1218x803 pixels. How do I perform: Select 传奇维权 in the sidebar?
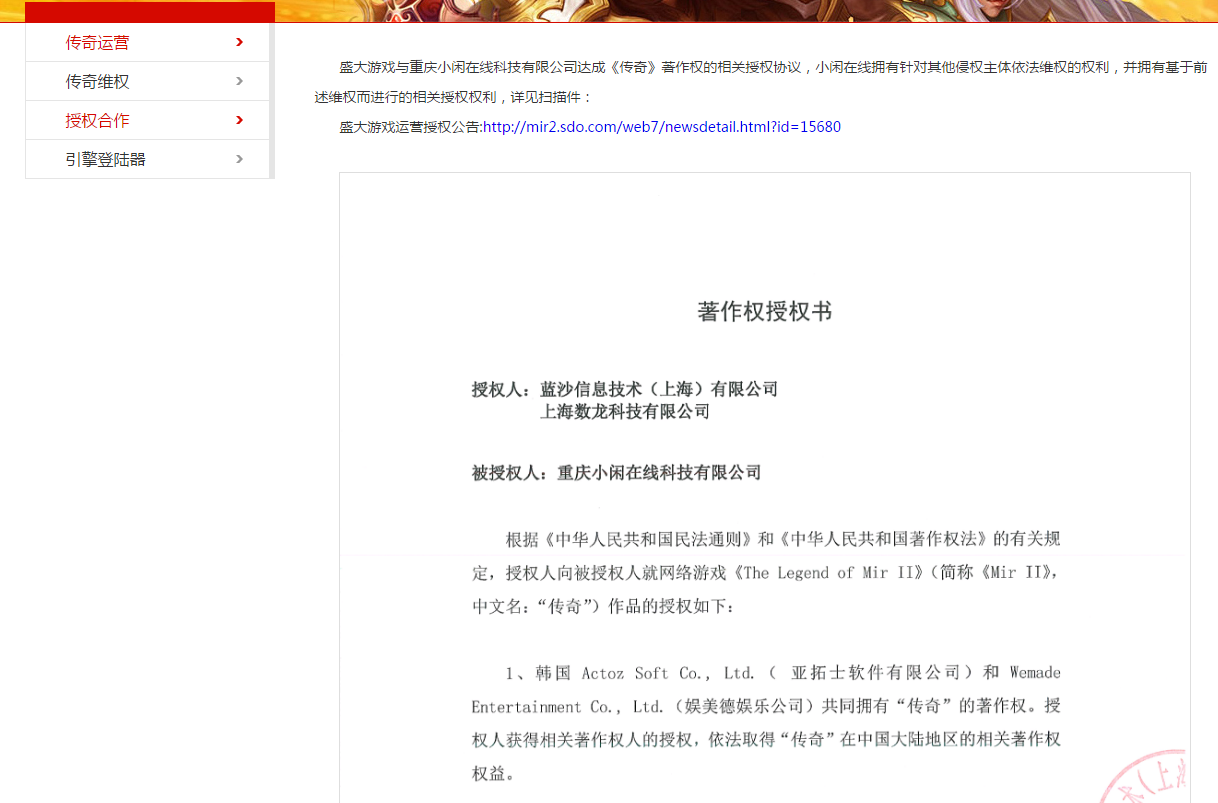[97, 81]
